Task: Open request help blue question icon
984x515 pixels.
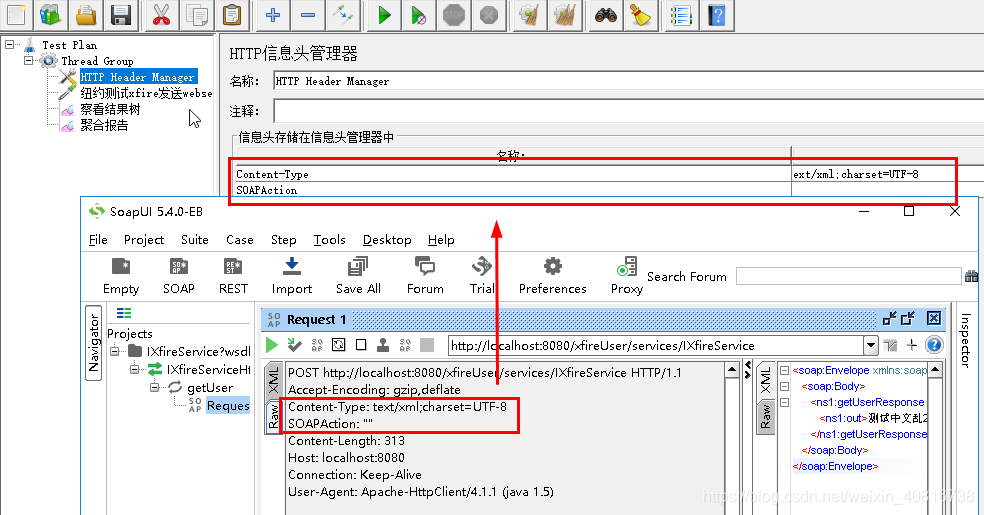Action: pyautogui.click(x=934, y=344)
